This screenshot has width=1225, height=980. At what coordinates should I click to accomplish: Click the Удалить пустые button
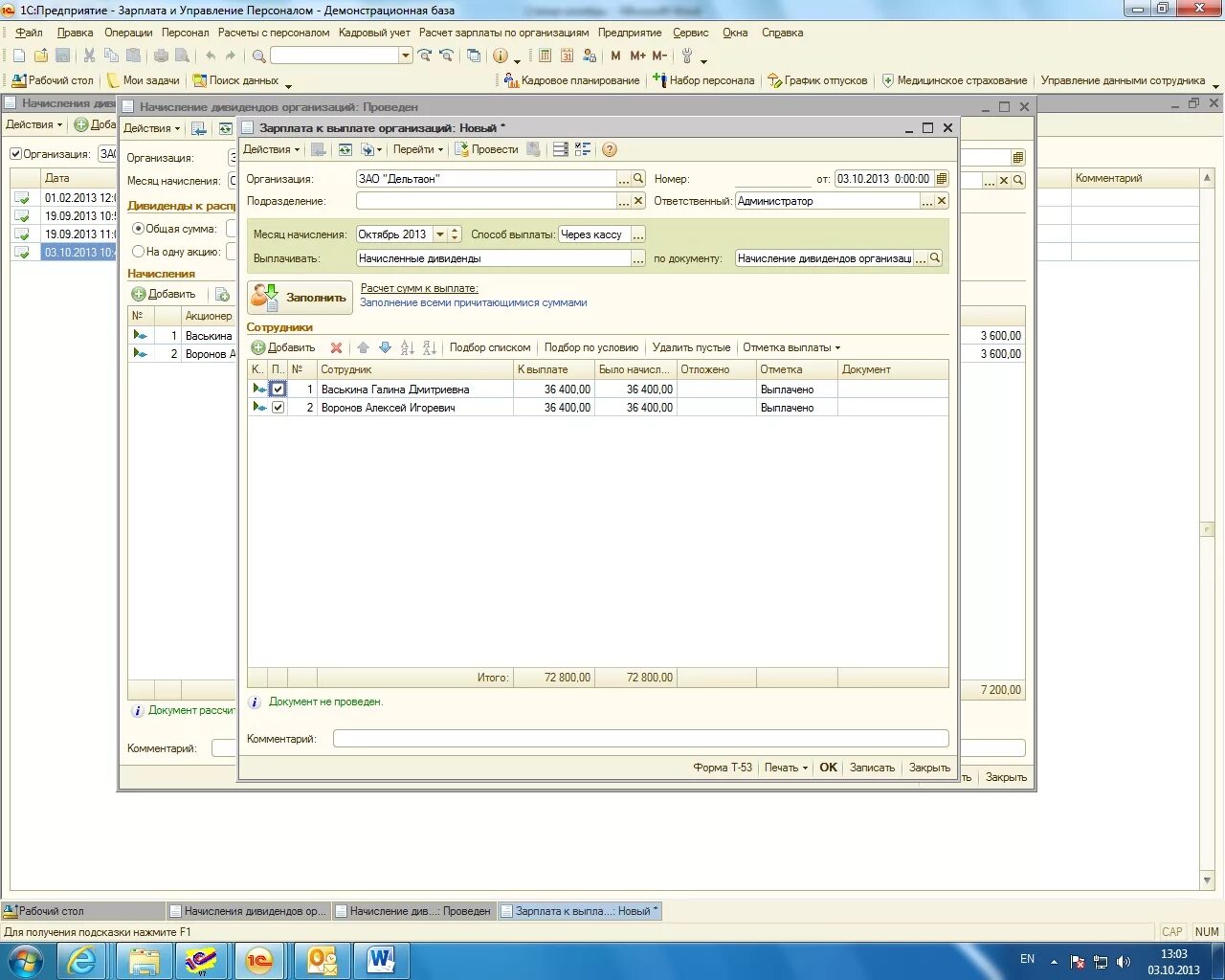tap(691, 347)
